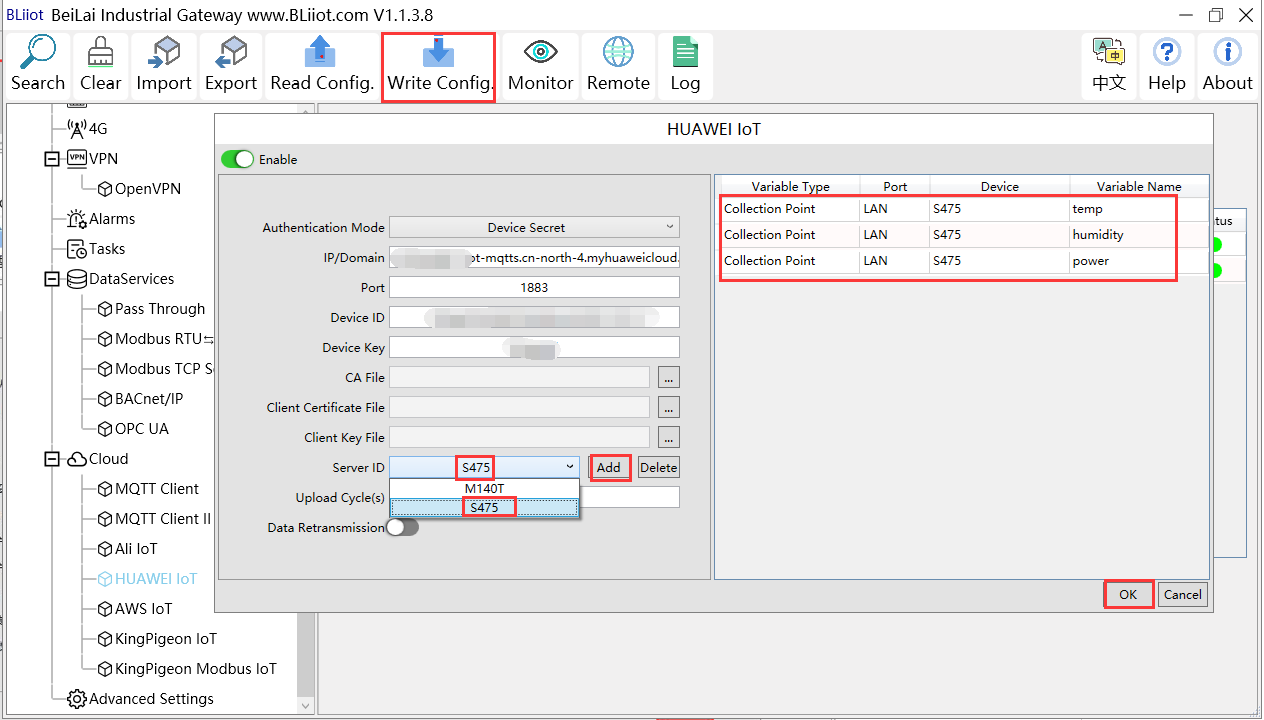Switch language to Chinese
Screen dimensions: 1264x720
tap(1109, 66)
